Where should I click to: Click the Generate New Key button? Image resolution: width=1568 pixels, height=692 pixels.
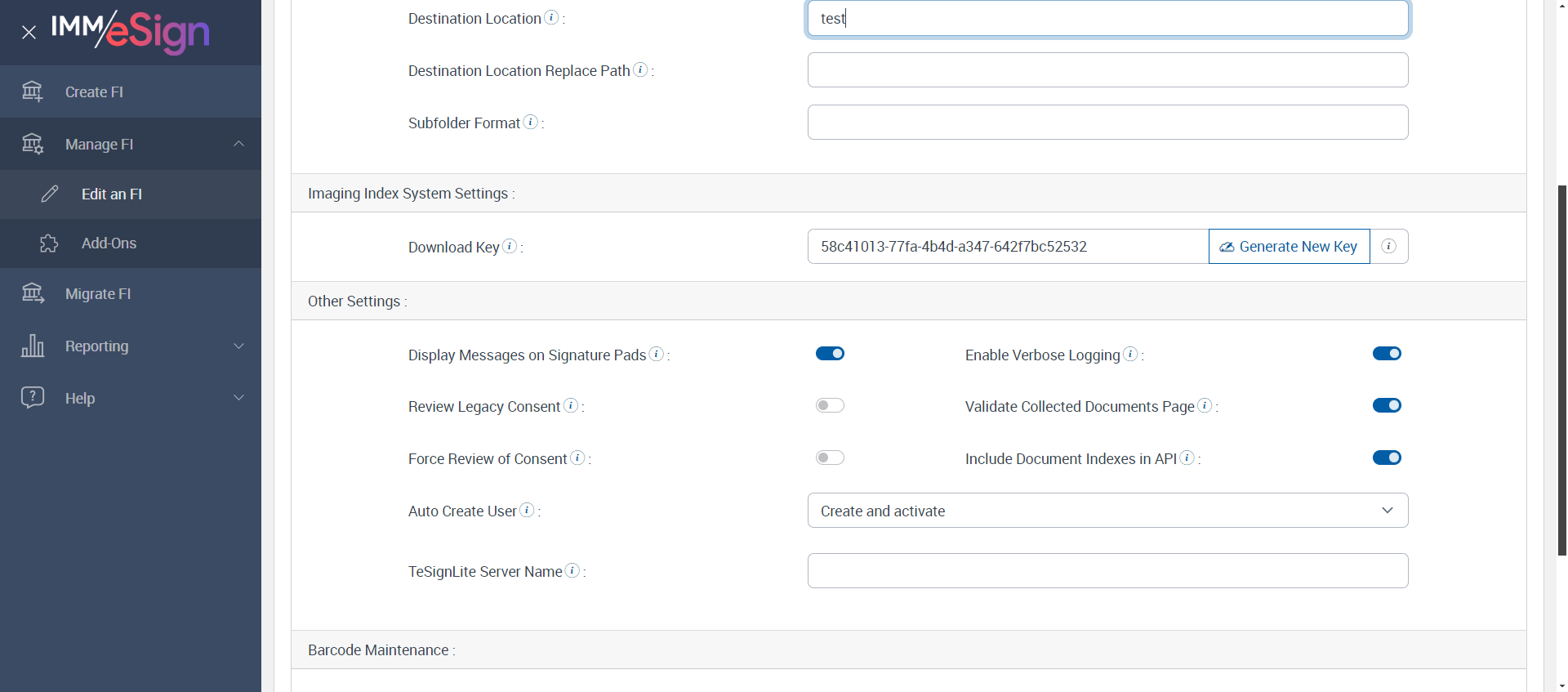(x=1289, y=247)
